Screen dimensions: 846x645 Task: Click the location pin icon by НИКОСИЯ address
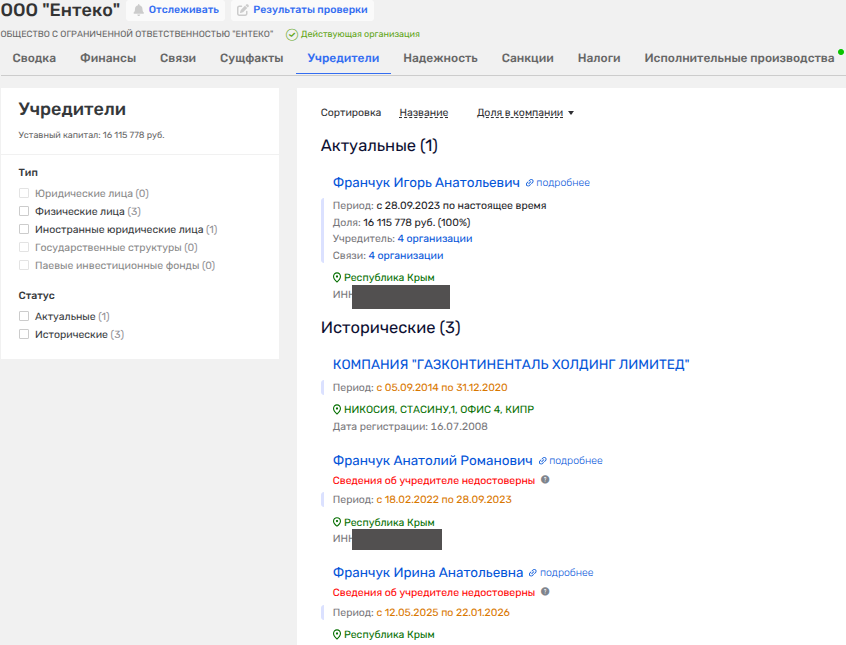337,410
